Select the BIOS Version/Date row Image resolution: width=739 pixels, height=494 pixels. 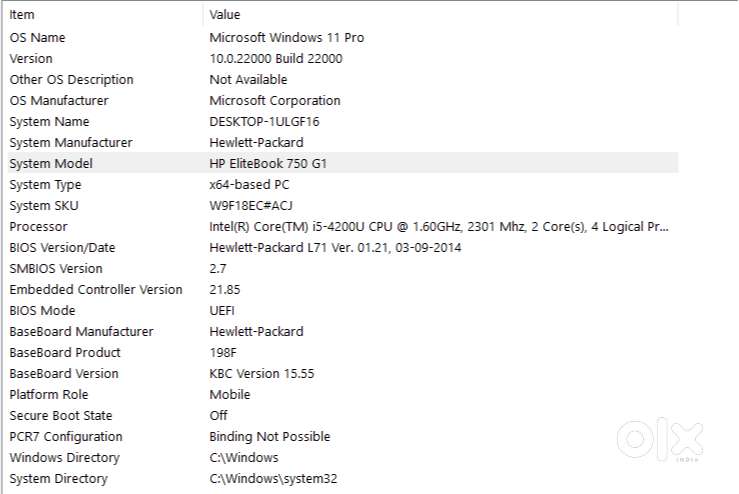(x=62, y=247)
